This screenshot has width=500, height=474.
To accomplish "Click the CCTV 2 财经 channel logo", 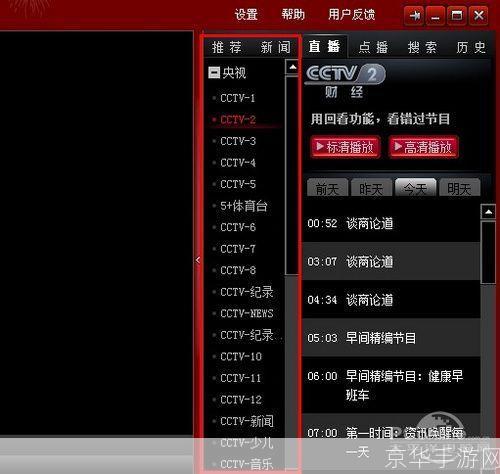I will (x=345, y=82).
